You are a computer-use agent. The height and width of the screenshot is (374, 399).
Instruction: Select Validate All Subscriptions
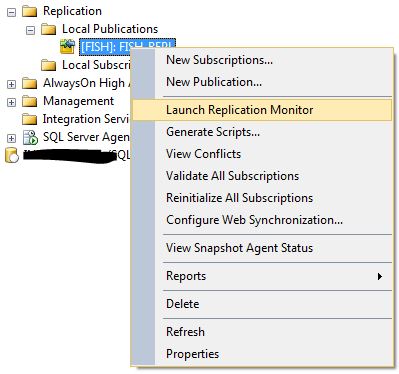click(261, 176)
